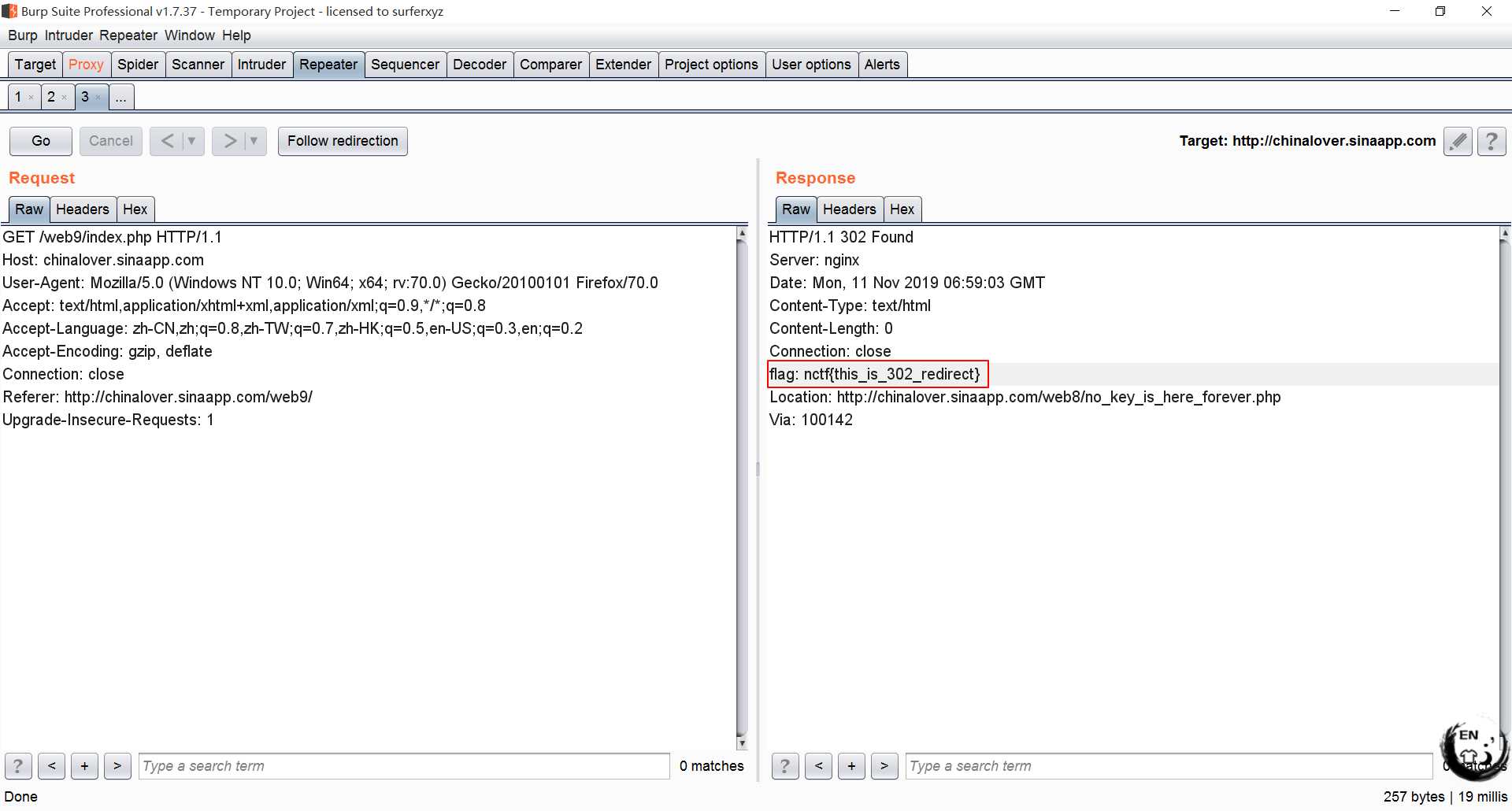Click the EN input method indicator

[x=1468, y=736]
